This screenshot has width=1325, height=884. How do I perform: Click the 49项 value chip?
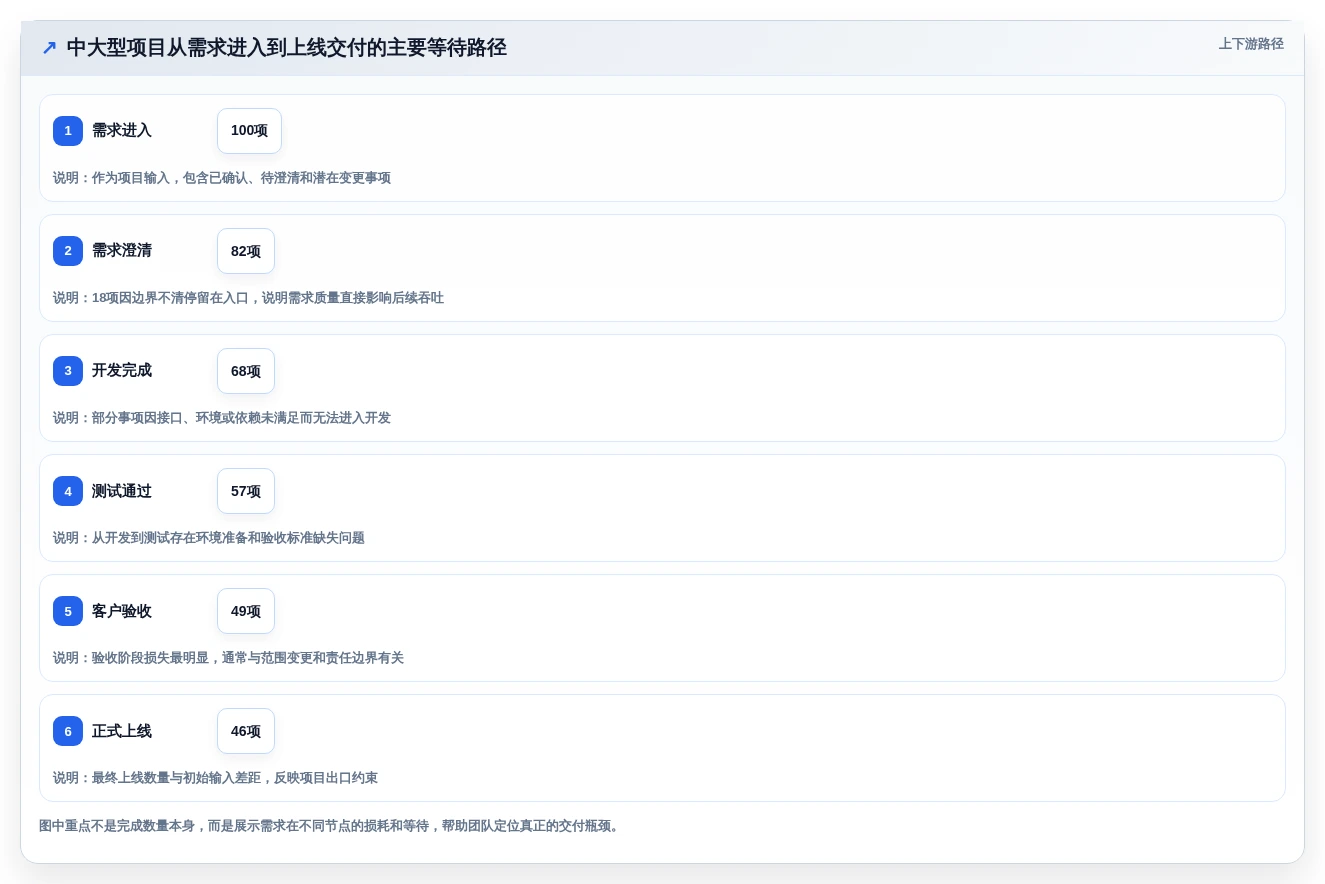[246, 611]
